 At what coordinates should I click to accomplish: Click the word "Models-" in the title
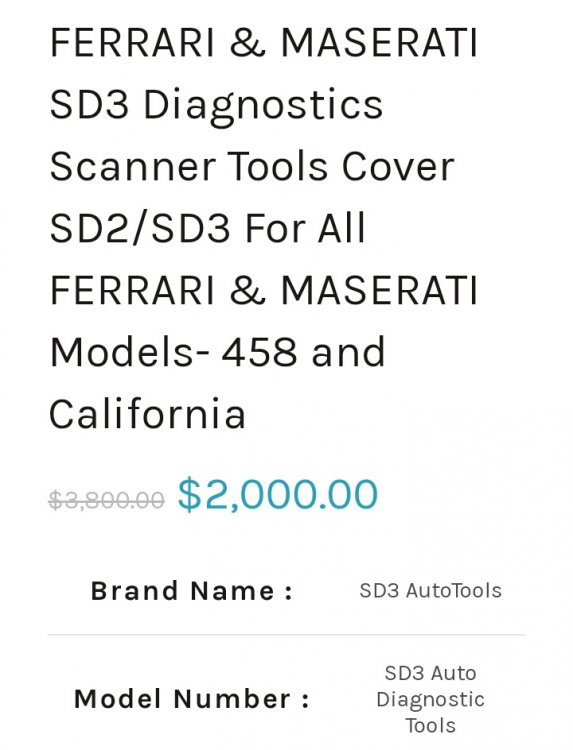pyautogui.click(x=129, y=352)
